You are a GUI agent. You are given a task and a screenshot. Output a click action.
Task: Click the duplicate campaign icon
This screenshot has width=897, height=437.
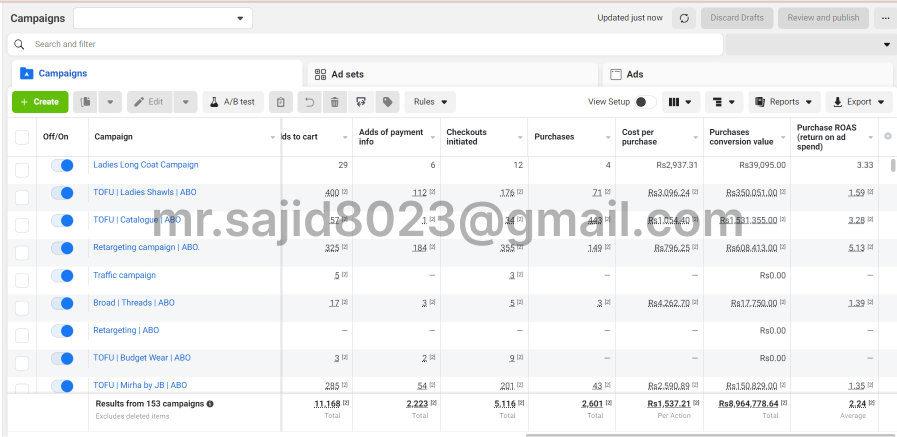[87, 102]
